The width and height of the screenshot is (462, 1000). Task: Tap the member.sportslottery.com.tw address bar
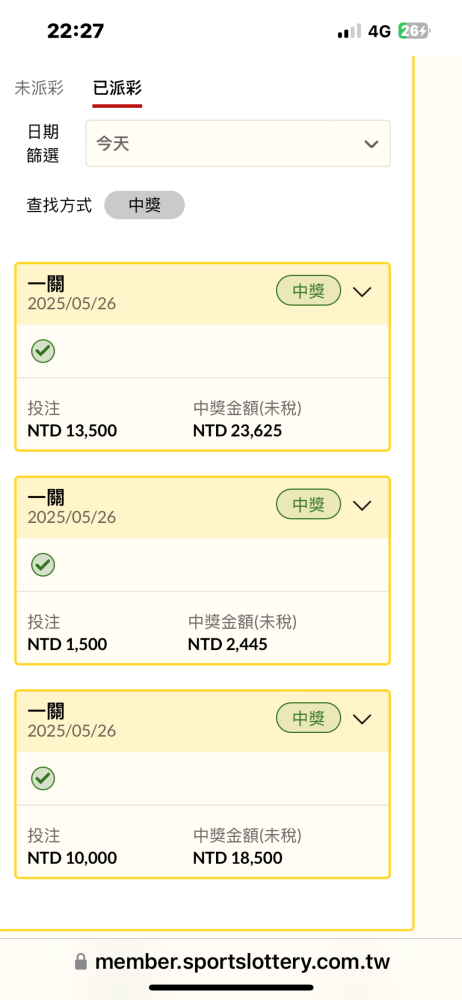click(x=231, y=962)
